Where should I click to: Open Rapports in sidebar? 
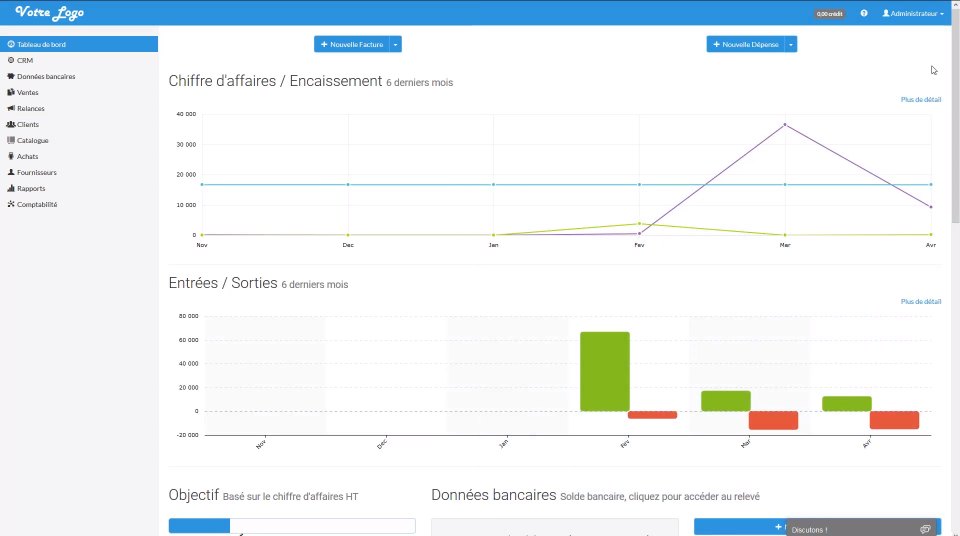pyautogui.click(x=26, y=189)
